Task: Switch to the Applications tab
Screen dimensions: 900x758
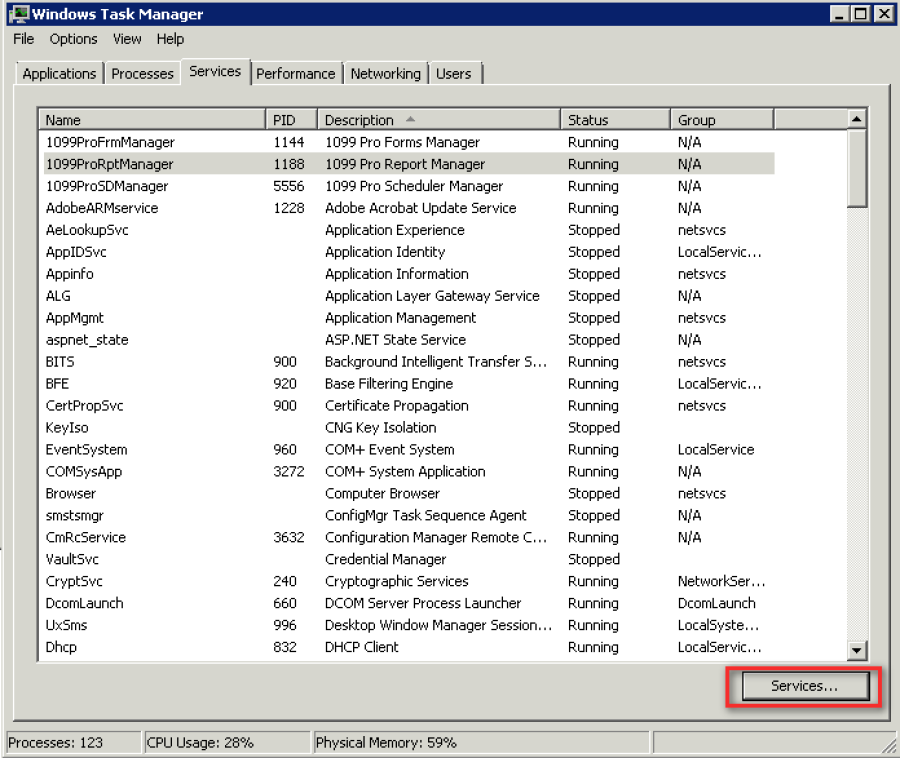Action: (60, 73)
